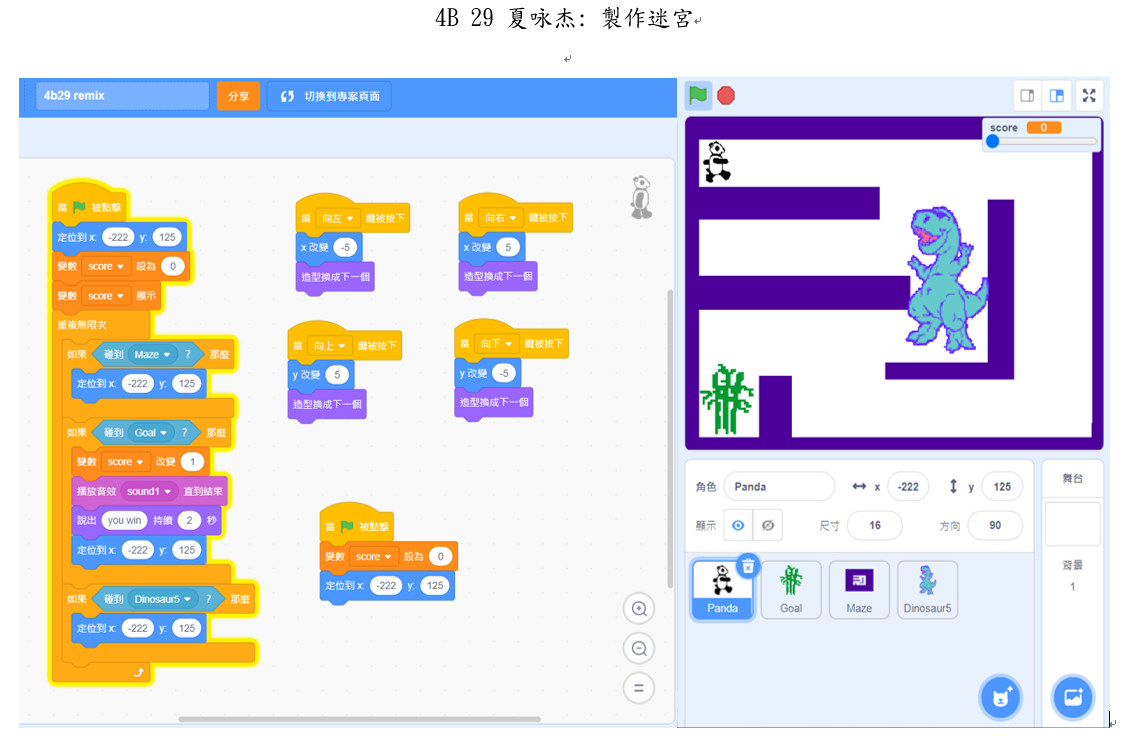
Task: Open score dropdown in change by 1 block
Action: click(x=125, y=462)
